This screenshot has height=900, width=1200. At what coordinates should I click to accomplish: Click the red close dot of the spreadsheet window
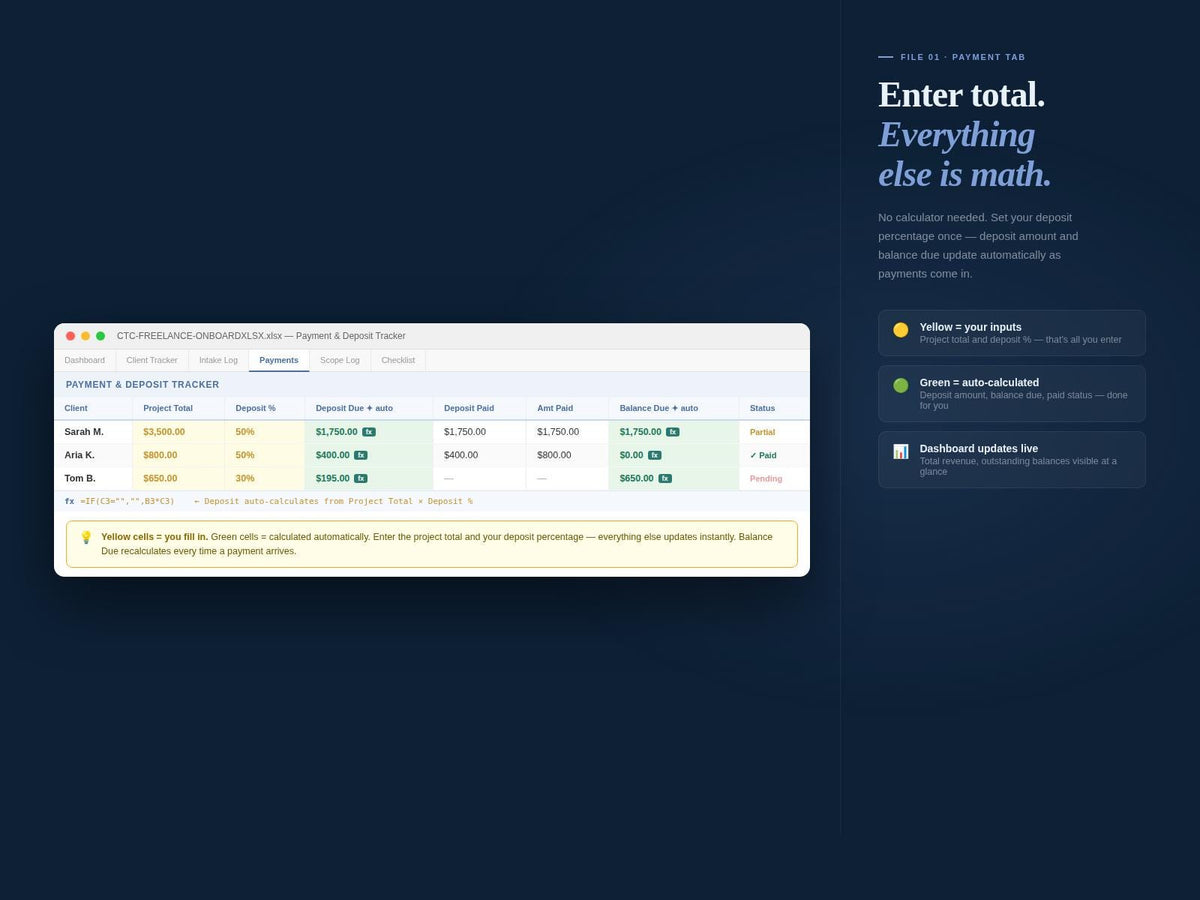point(70,336)
